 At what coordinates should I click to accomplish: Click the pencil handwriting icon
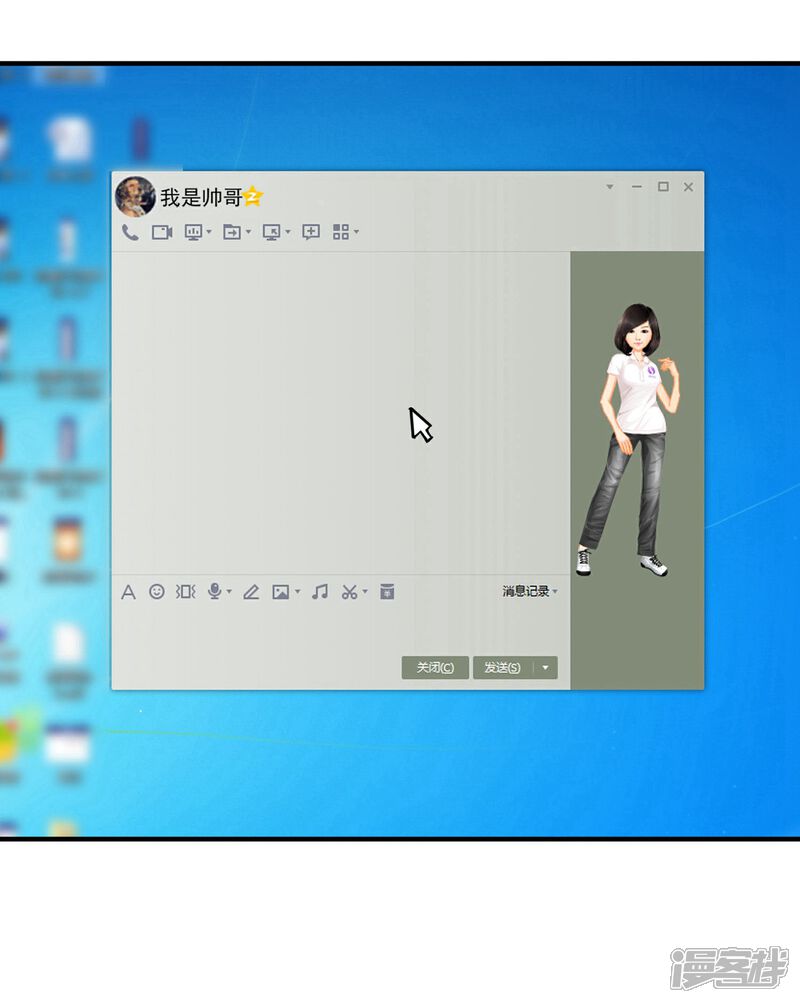[x=251, y=592]
